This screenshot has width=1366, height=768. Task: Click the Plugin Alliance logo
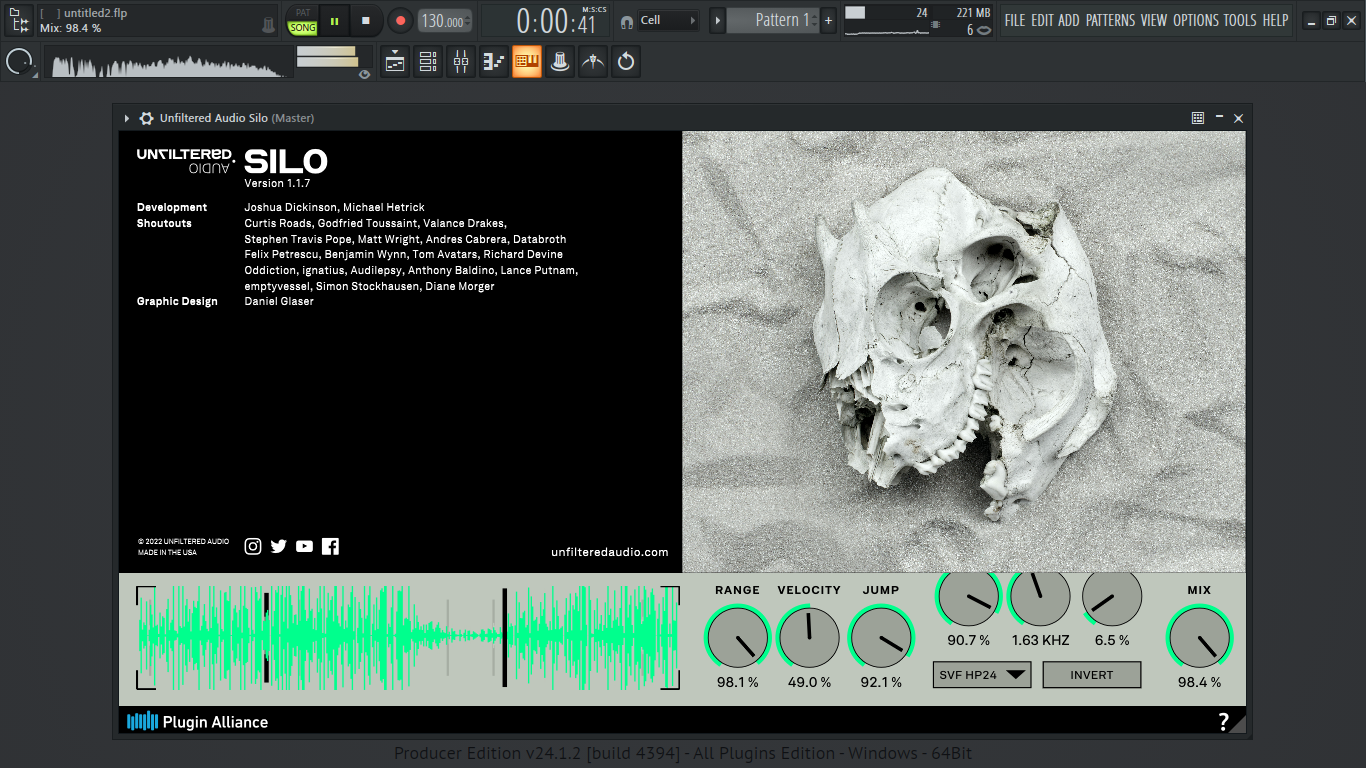coord(197,721)
